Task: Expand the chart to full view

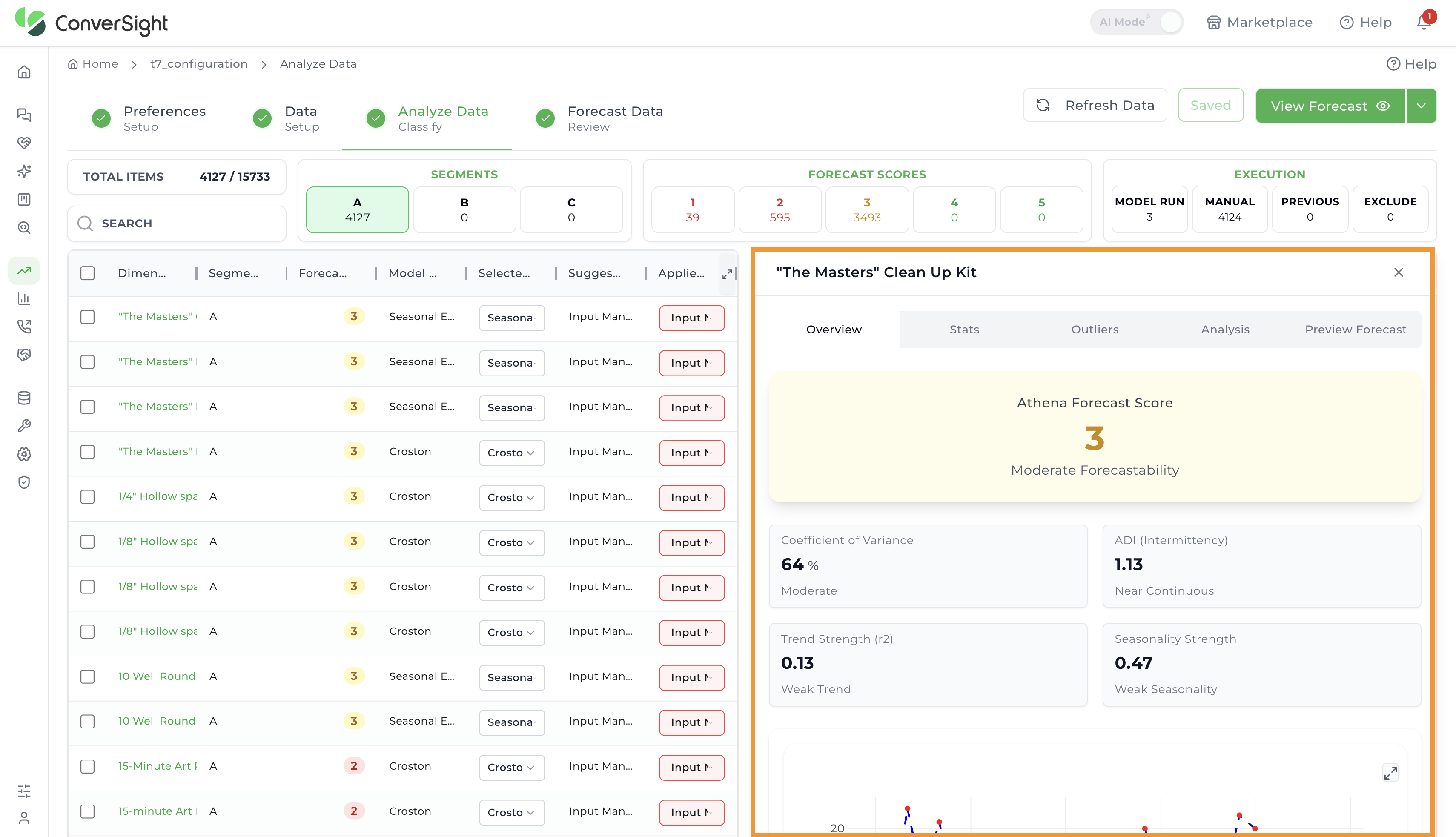Action: tap(1390, 773)
